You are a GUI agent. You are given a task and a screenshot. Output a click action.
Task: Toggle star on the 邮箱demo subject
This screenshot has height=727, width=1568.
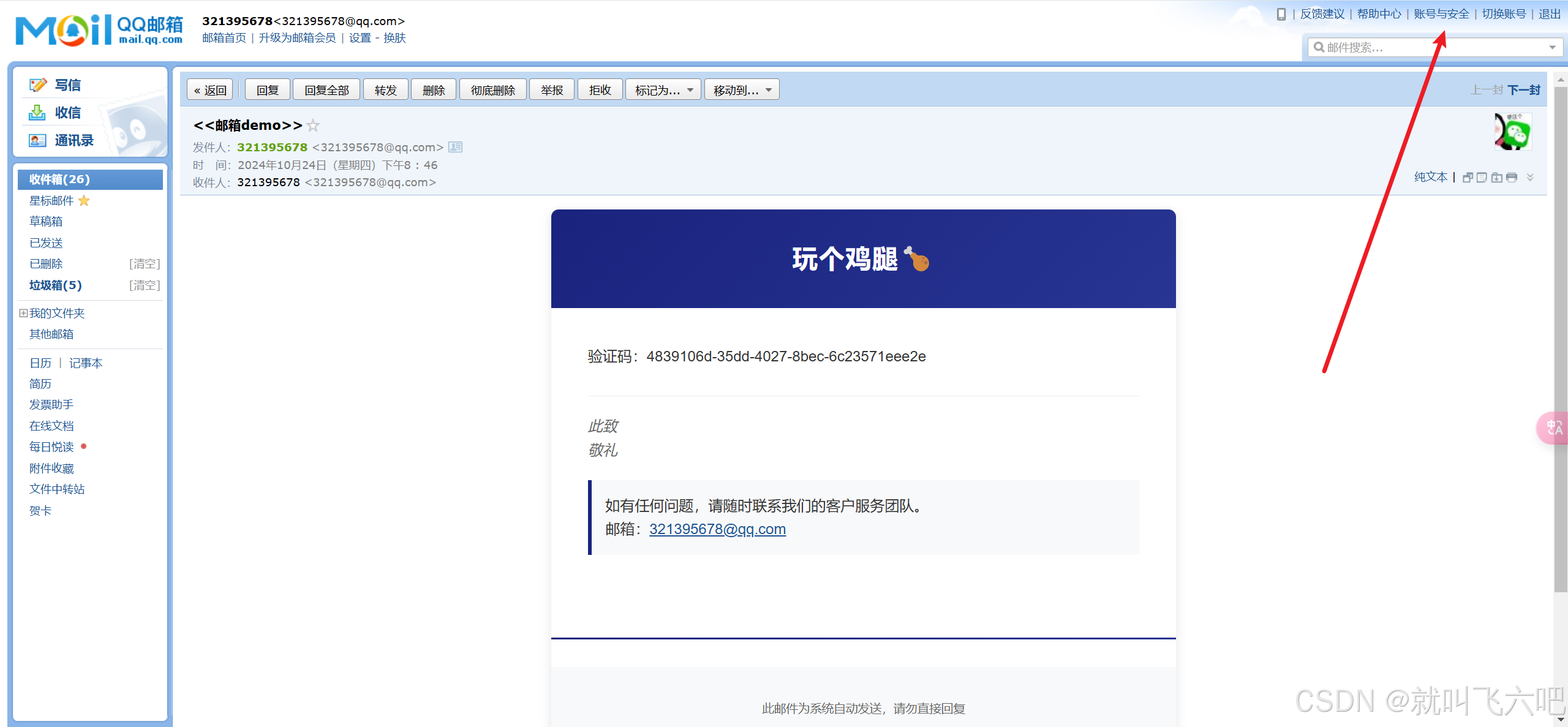click(x=313, y=126)
